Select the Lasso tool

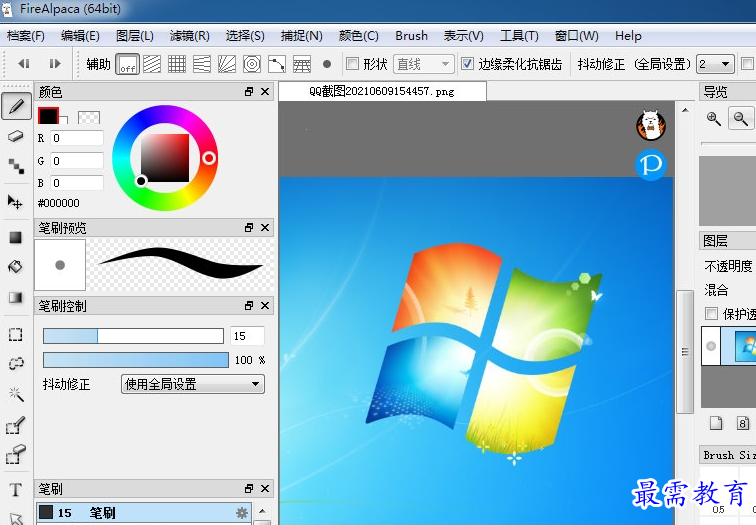[16, 363]
